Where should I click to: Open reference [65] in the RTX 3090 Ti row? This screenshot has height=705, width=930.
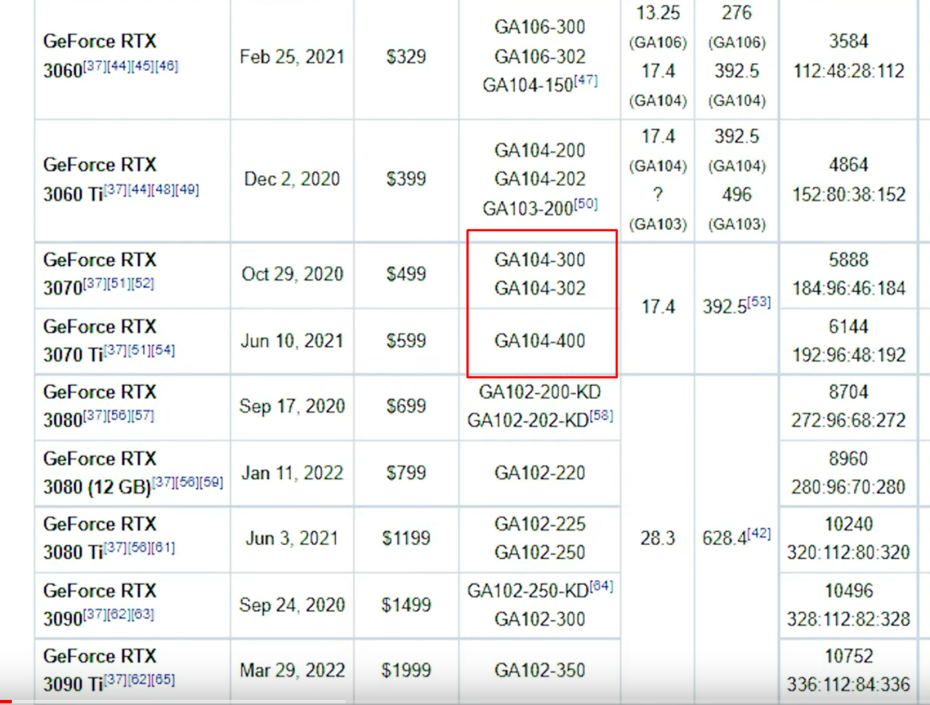coord(163,679)
